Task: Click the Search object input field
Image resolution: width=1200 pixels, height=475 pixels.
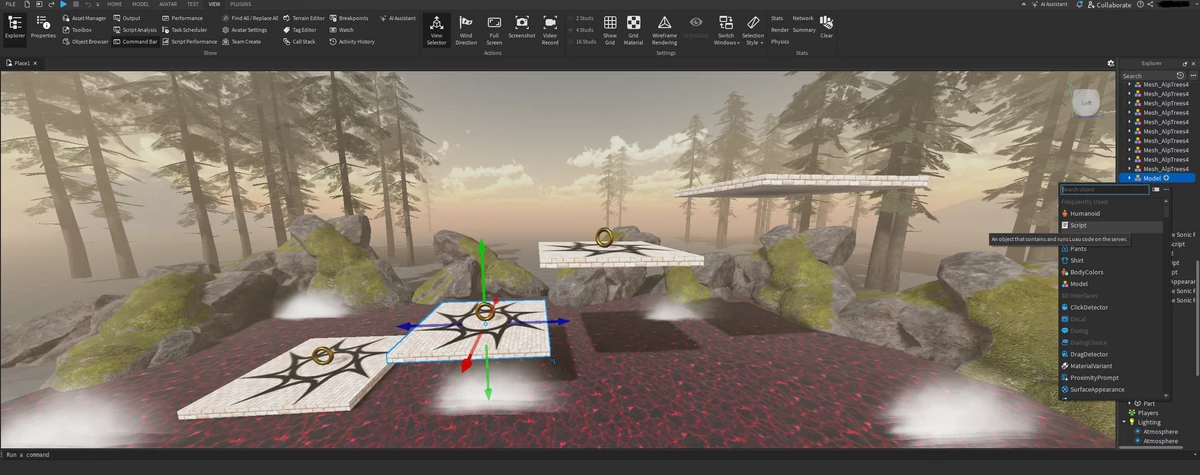Action: point(1104,189)
